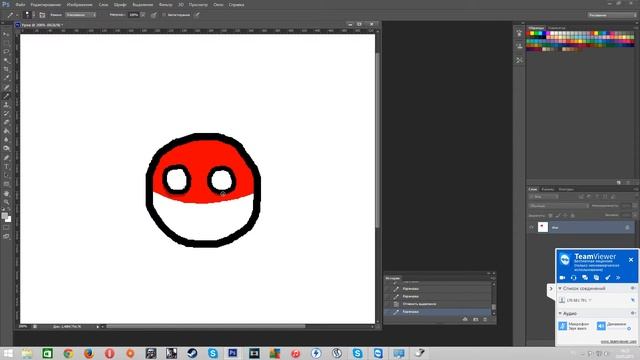Image resolution: width=640 pixels, height=360 pixels.
Task: Expand more TeamViewer options double arrow
Action: pyautogui.click(x=618, y=277)
